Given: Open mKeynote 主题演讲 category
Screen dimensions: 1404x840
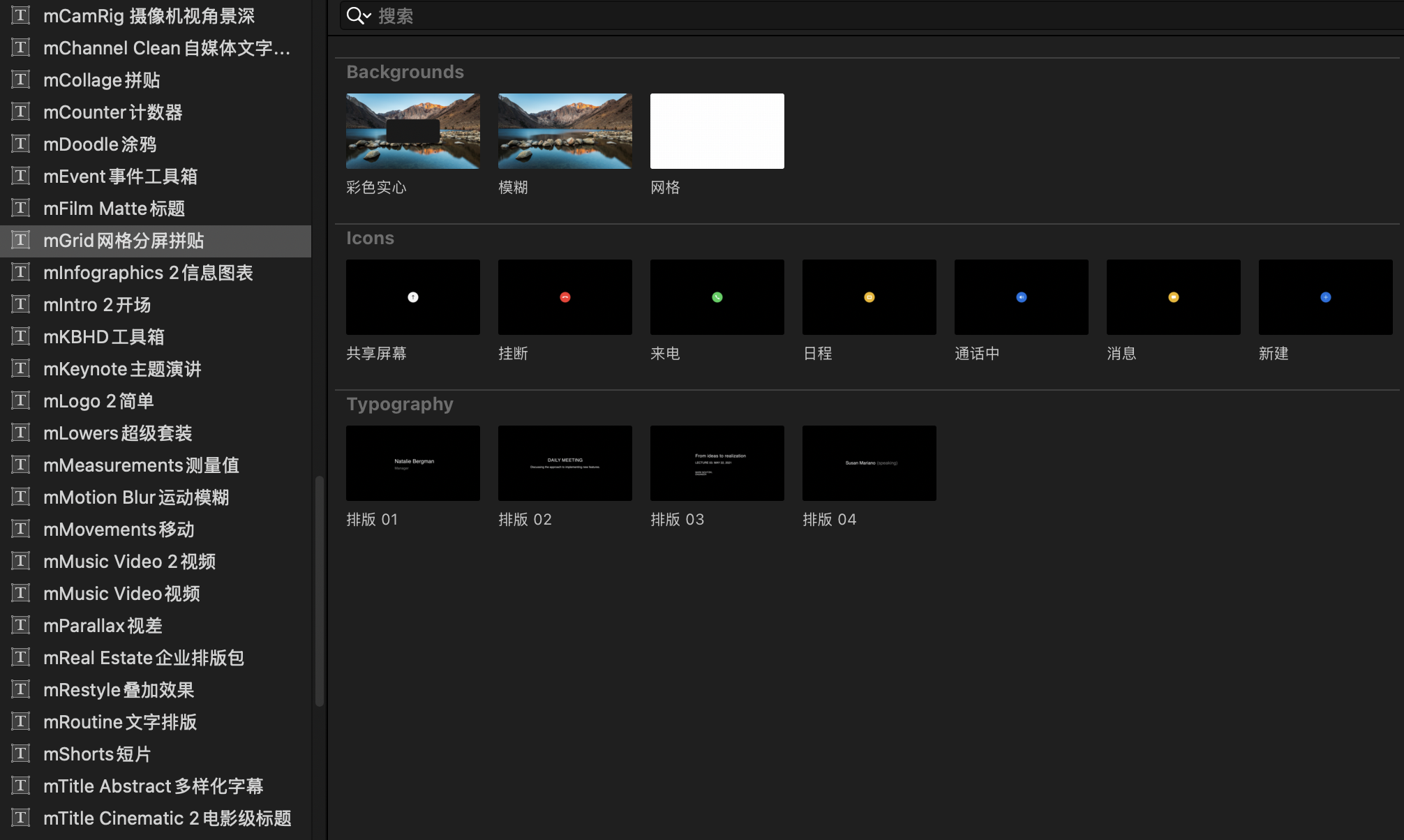Looking at the screenshot, I should tap(156, 368).
